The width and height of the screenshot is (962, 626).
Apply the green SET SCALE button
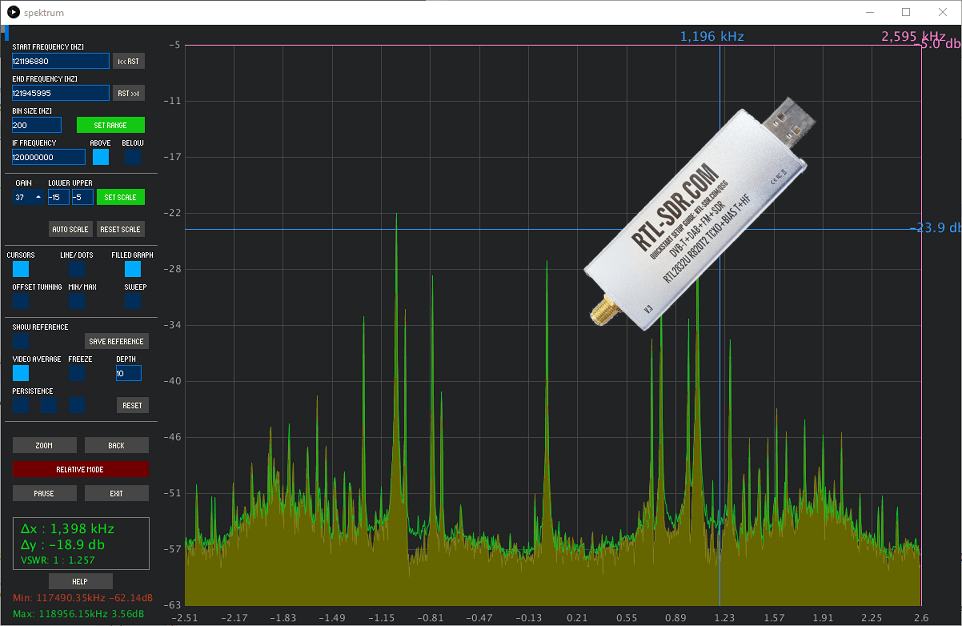point(121,197)
